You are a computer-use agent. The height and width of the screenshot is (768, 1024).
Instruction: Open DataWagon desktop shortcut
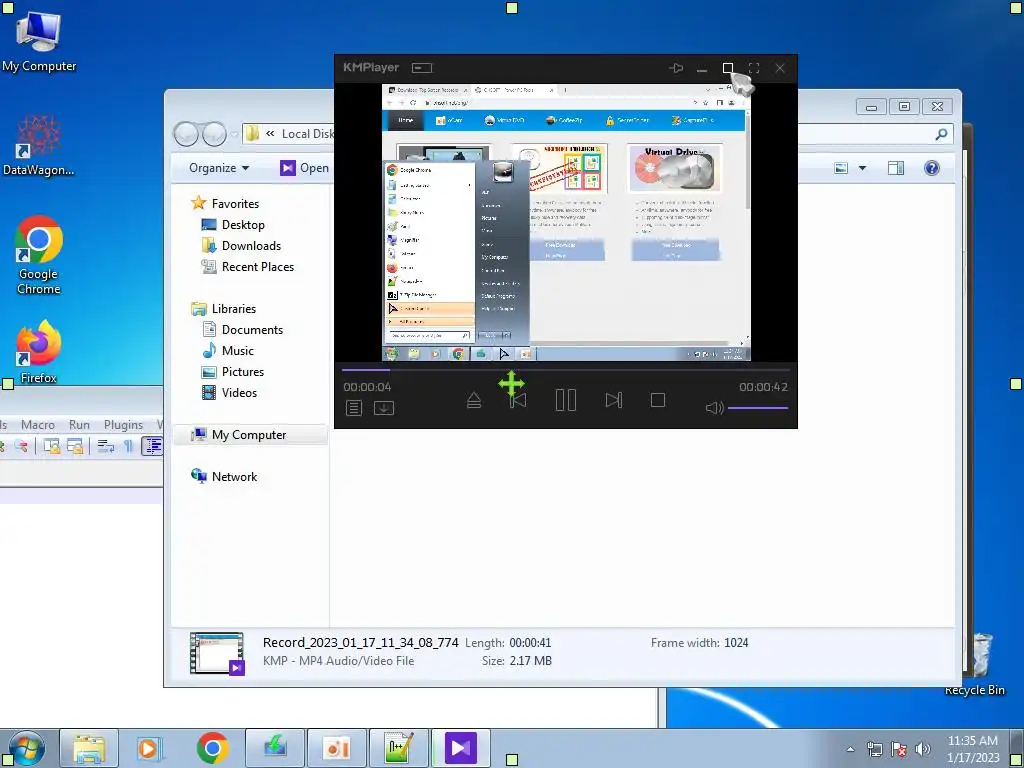pos(39,145)
